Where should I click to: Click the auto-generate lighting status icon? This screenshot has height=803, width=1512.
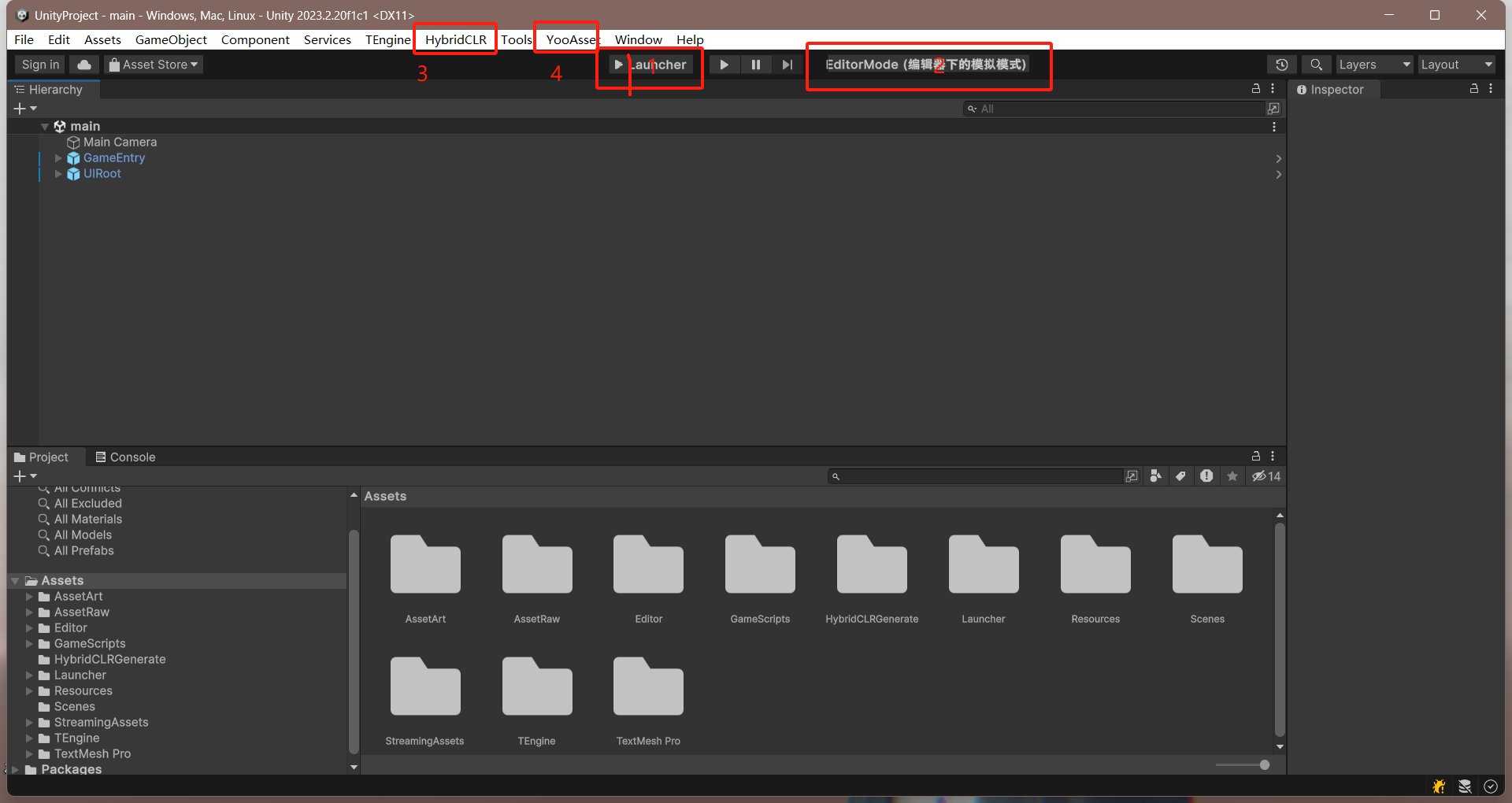1465,786
